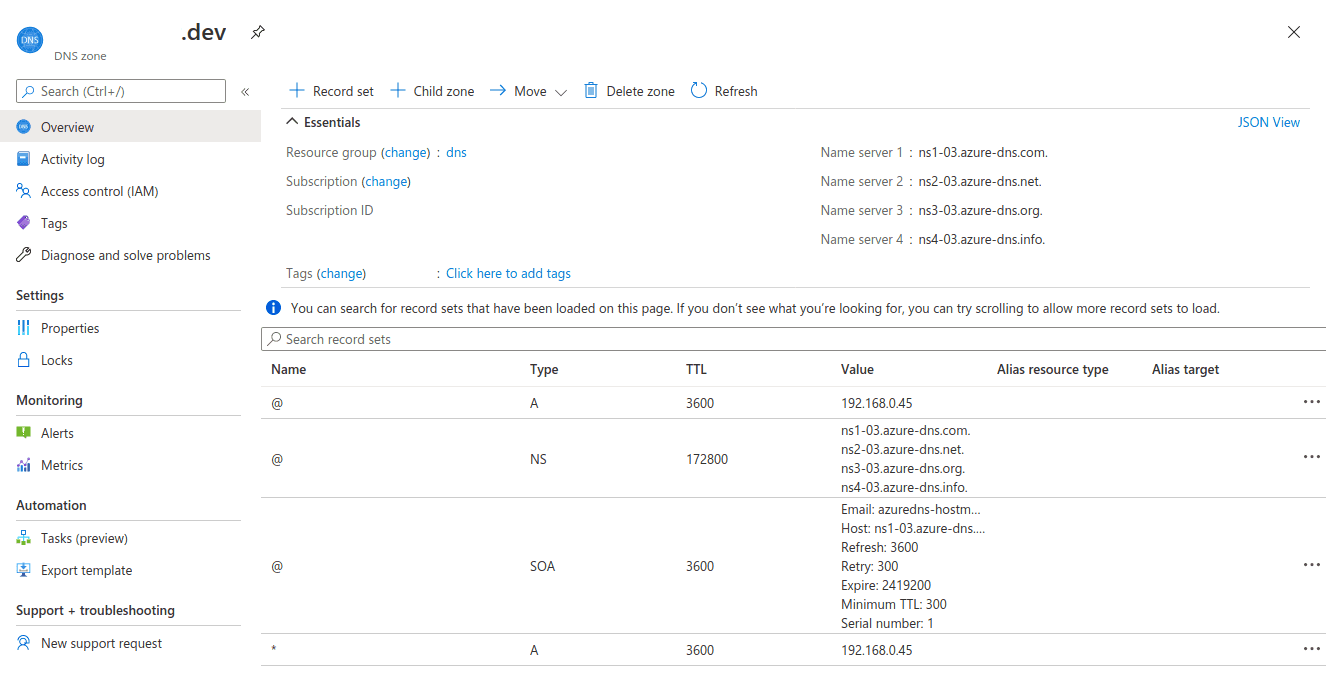The height and width of the screenshot is (695, 1326).
Task: Select the wildcard * record name
Action: 274,650
